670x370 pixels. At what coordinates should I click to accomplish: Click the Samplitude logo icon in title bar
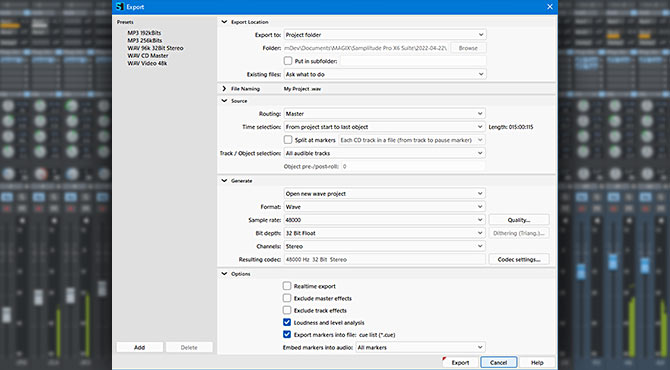[x=120, y=6]
